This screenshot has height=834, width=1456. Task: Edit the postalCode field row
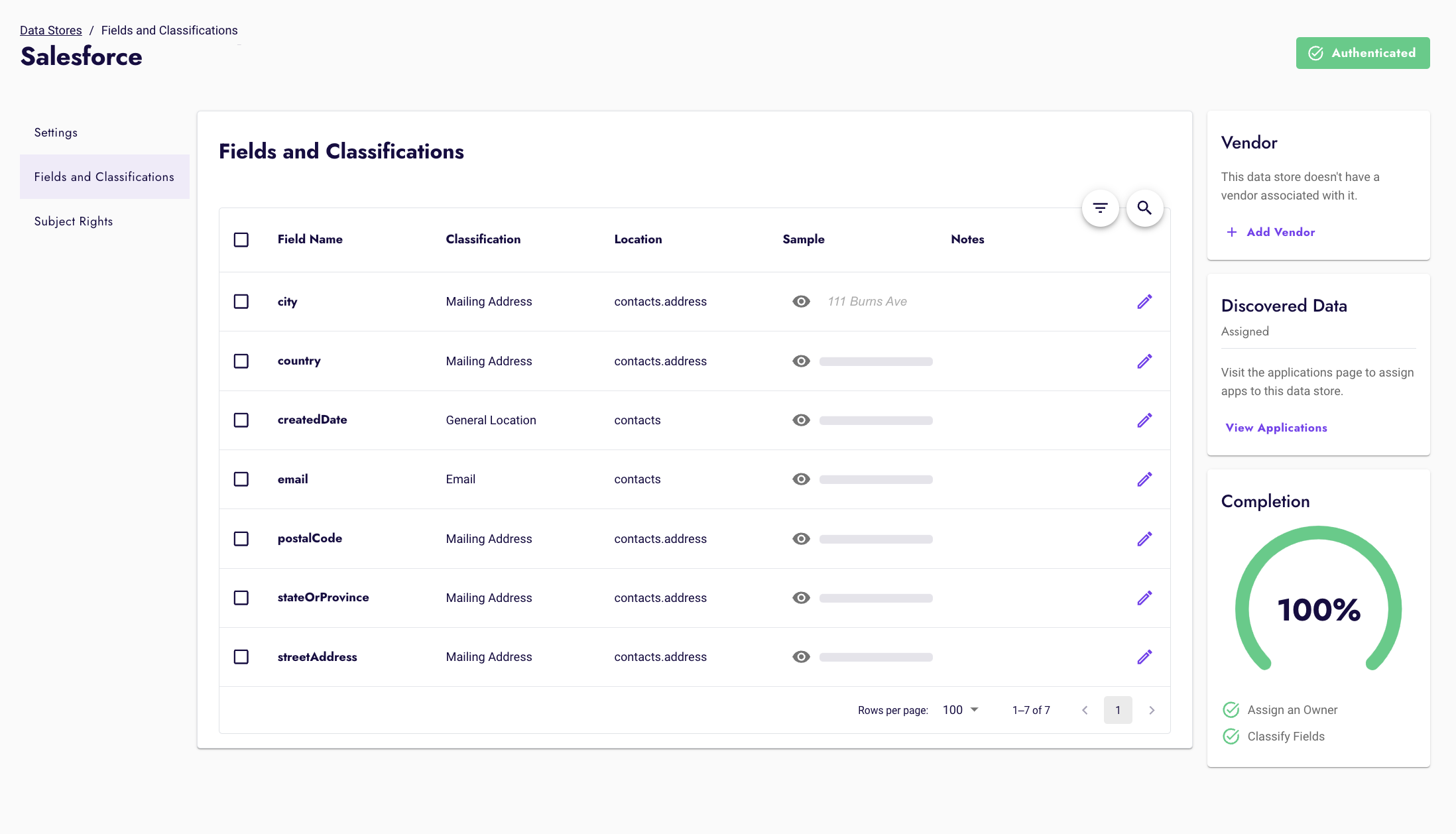pyautogui.click(x=1144, y=539)
